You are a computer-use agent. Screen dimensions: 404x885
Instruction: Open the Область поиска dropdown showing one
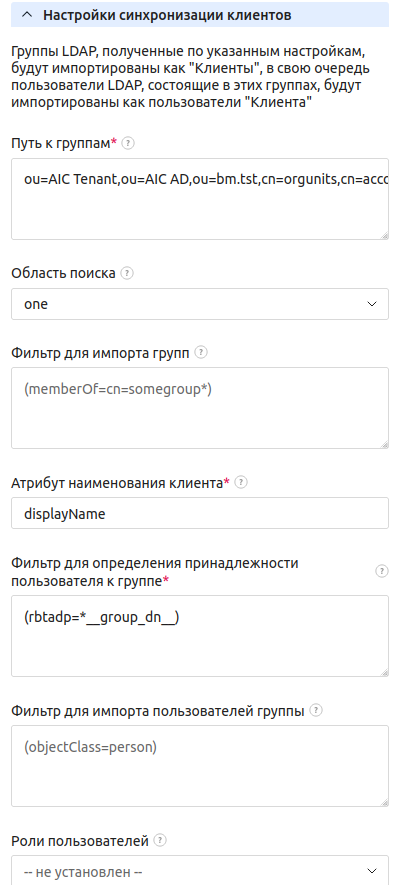click(x=200, y=304)
